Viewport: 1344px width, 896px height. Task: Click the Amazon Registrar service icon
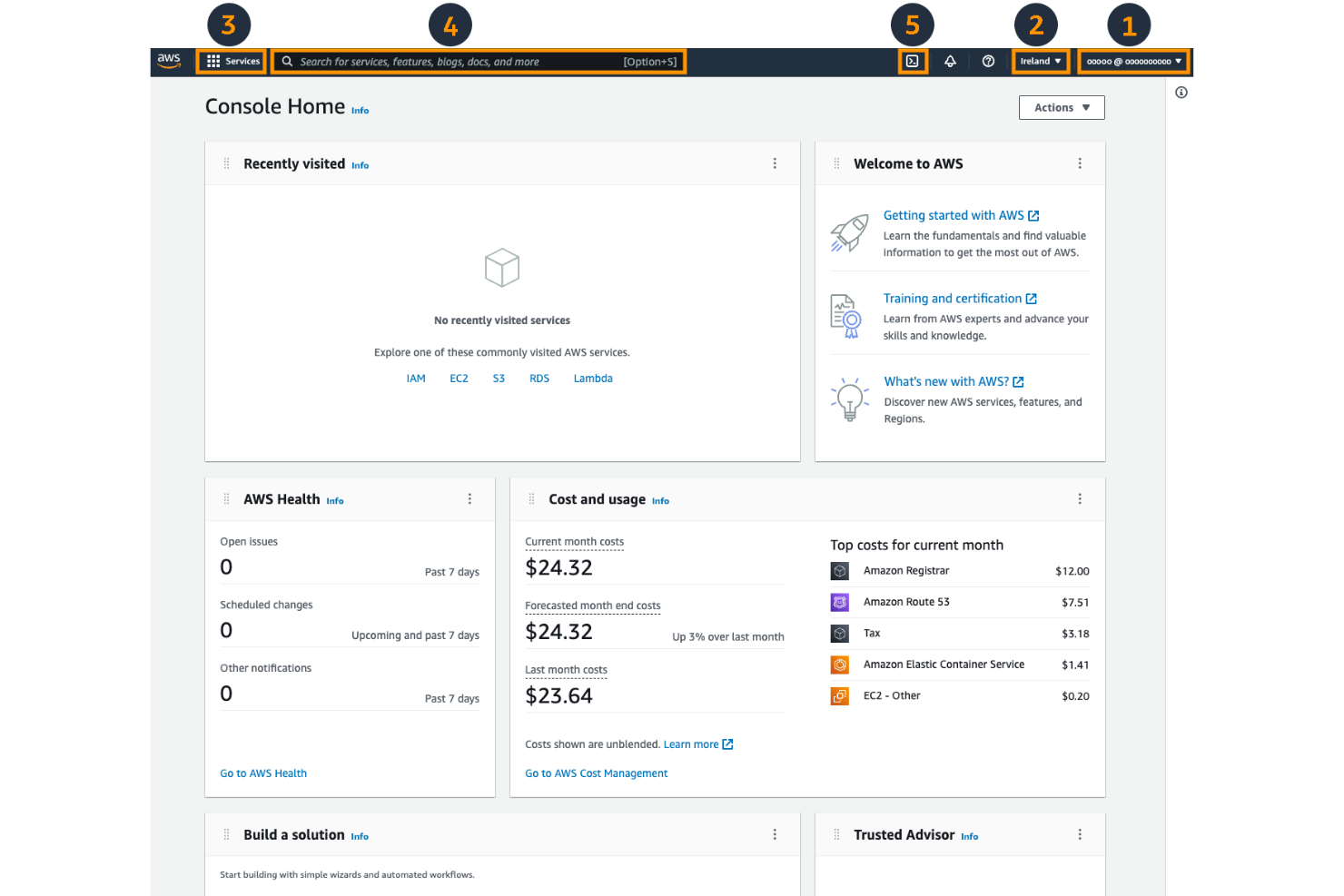839,571
